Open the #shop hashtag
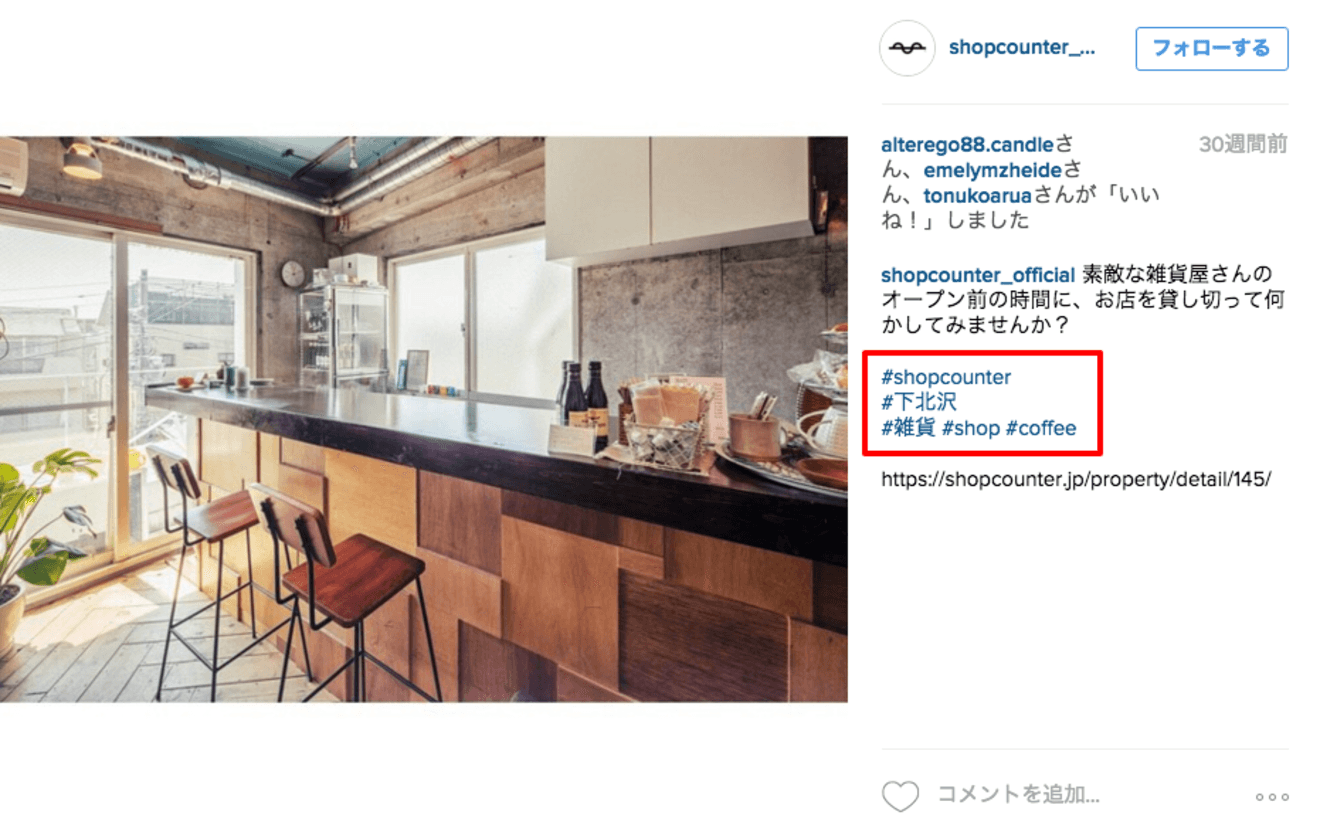 point(971,429)
